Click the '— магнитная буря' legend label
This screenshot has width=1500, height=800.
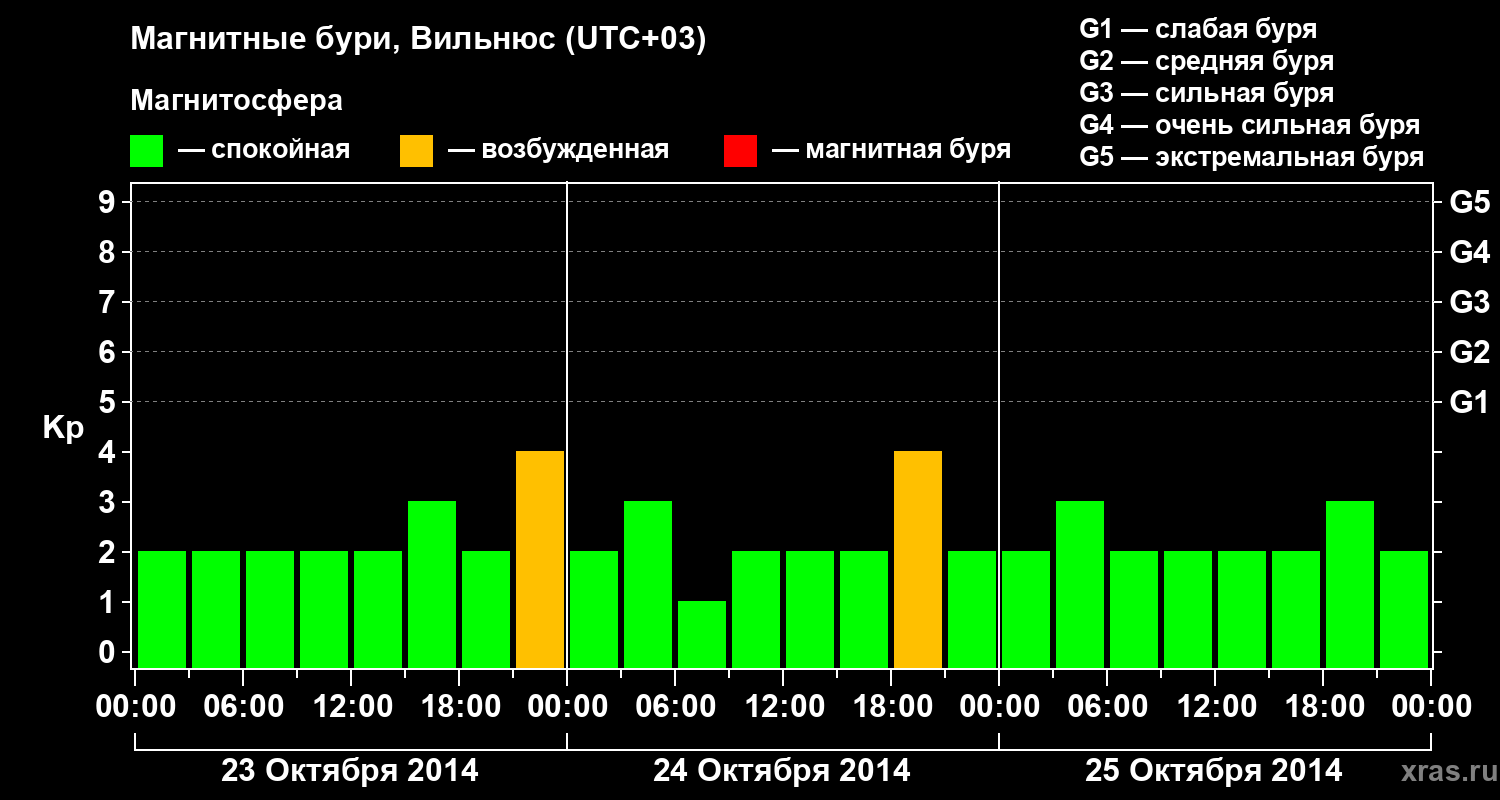click(x=891, y=150)
